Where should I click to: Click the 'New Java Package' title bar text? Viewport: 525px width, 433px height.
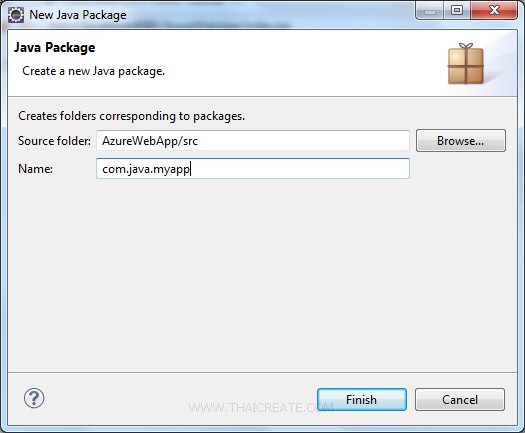pyautogui.click(x=78, y=15)
